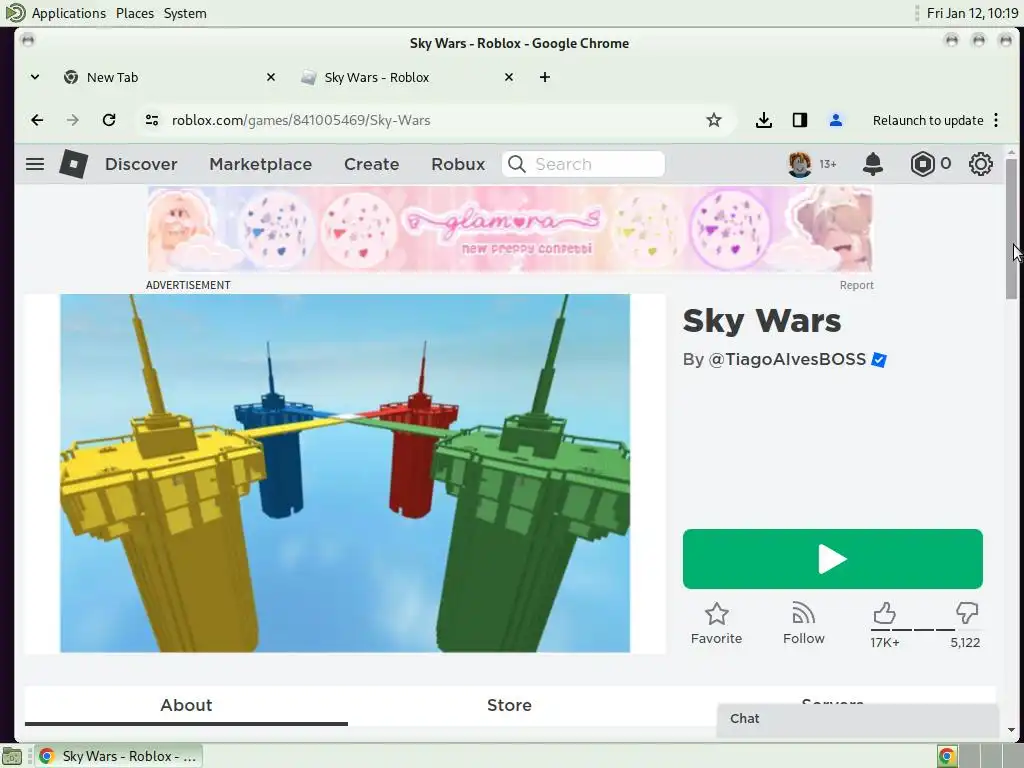
Task: Click the page vertical scrollbar thumb
Action: pyautogui.click(x=1011, y=229)
